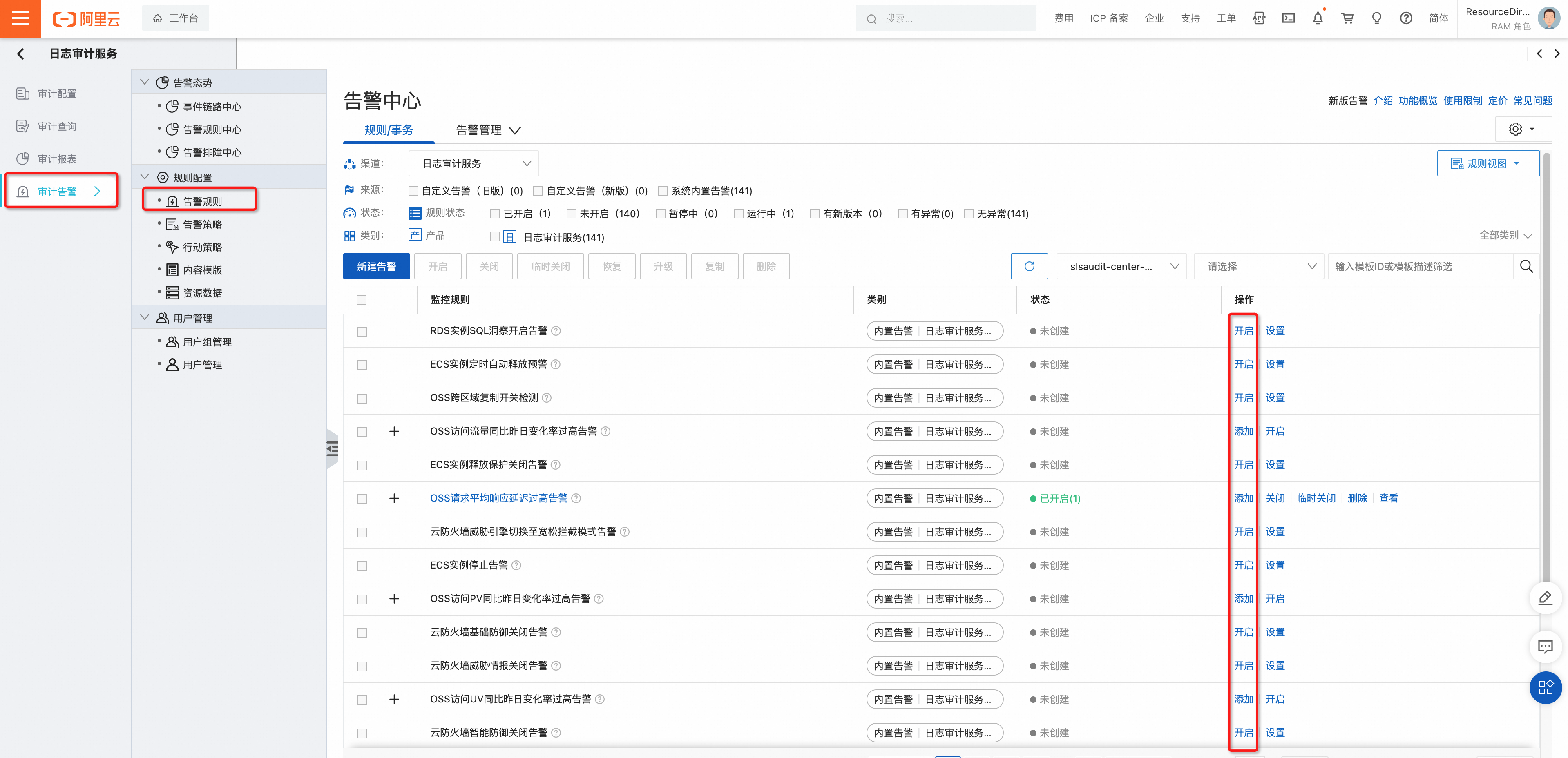Check the 运行中 (1) status checkbox
The width and height of the screenshot is (1568, 758).
[738, 214]
